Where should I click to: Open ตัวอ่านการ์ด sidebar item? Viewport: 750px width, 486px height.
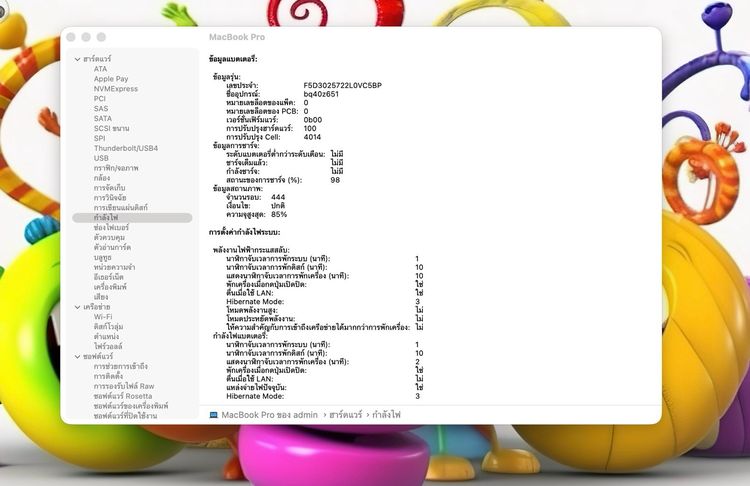tap(112, 247)
